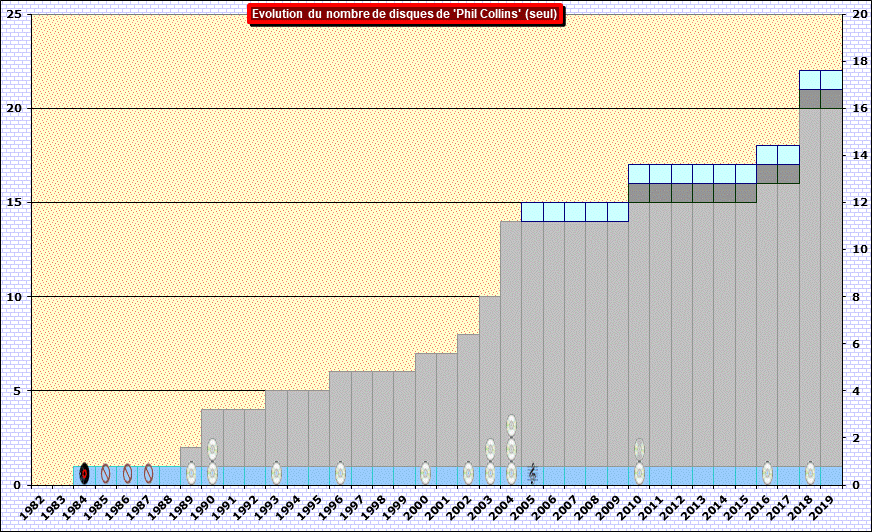This screenshot has height=532, width=872.
Task: Select the CD icon at 1996
Action: coord(340,473)
